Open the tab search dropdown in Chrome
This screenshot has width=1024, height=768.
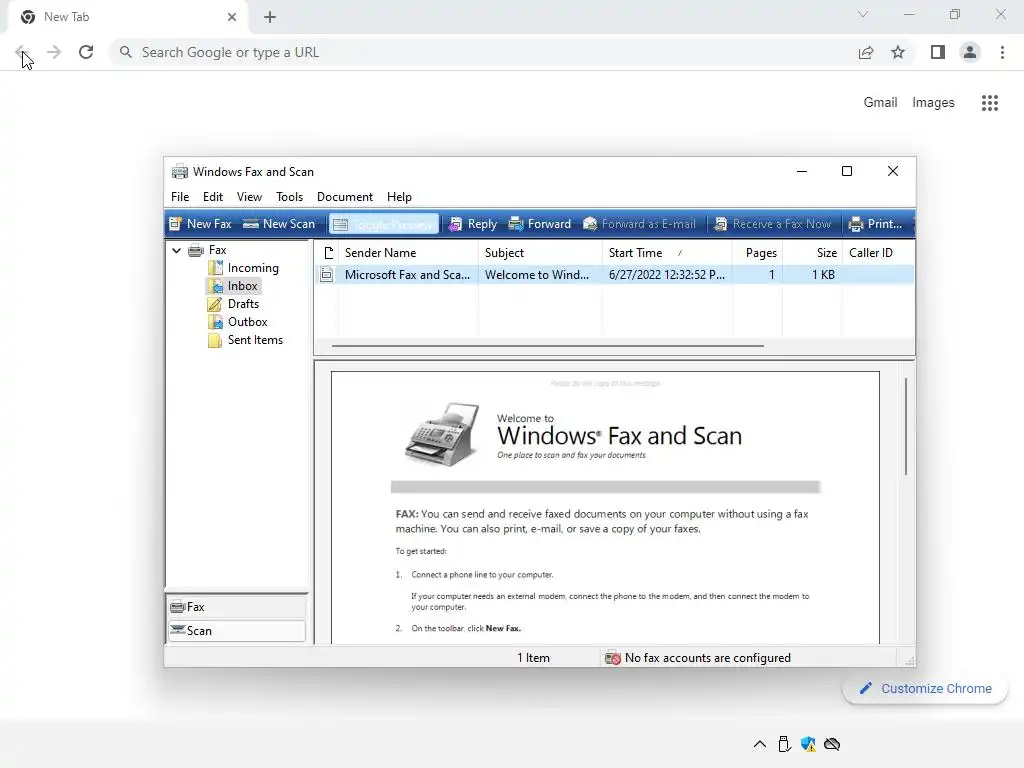coord(863,14)
